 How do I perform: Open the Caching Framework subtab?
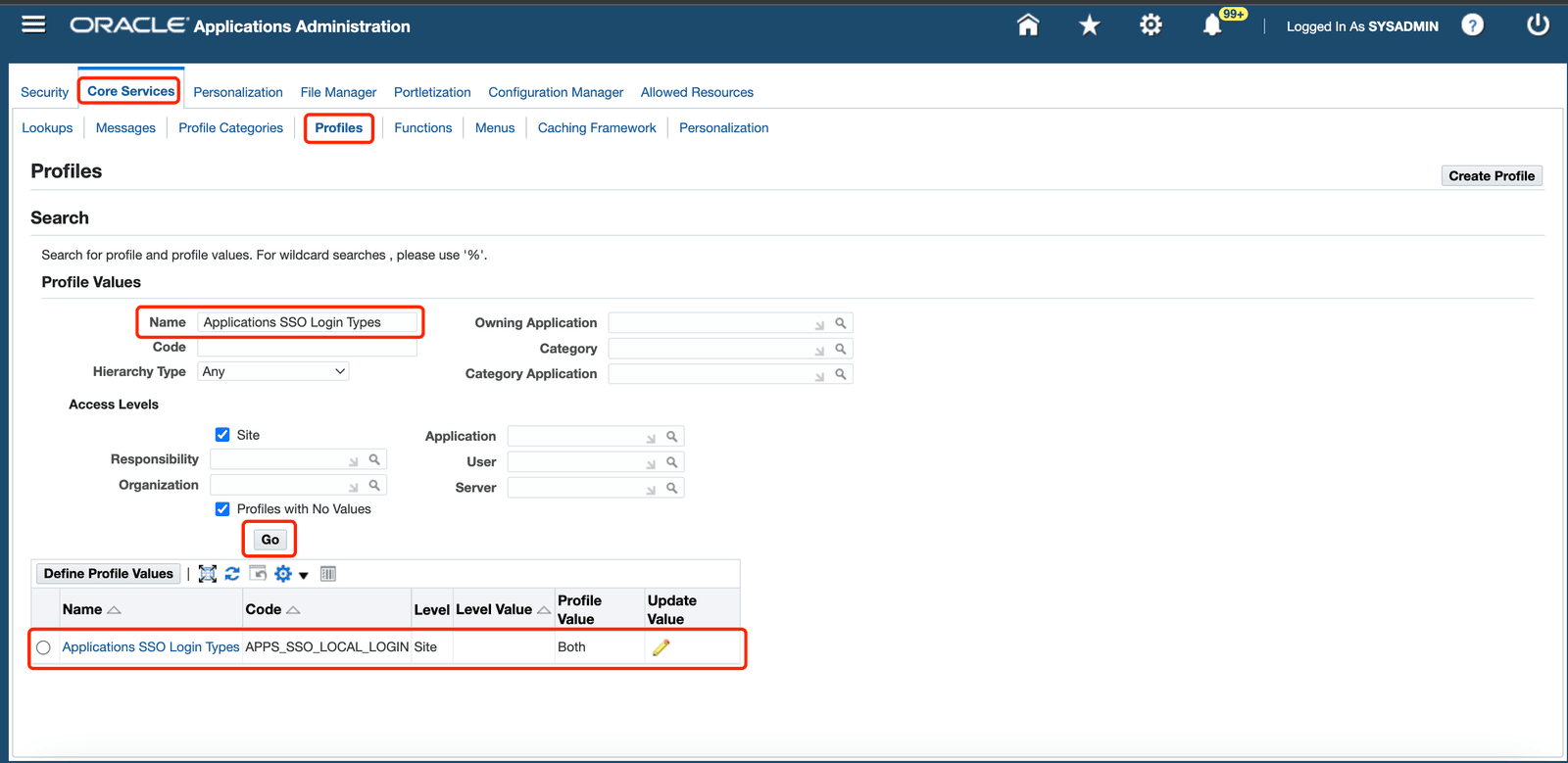(597, 128)
